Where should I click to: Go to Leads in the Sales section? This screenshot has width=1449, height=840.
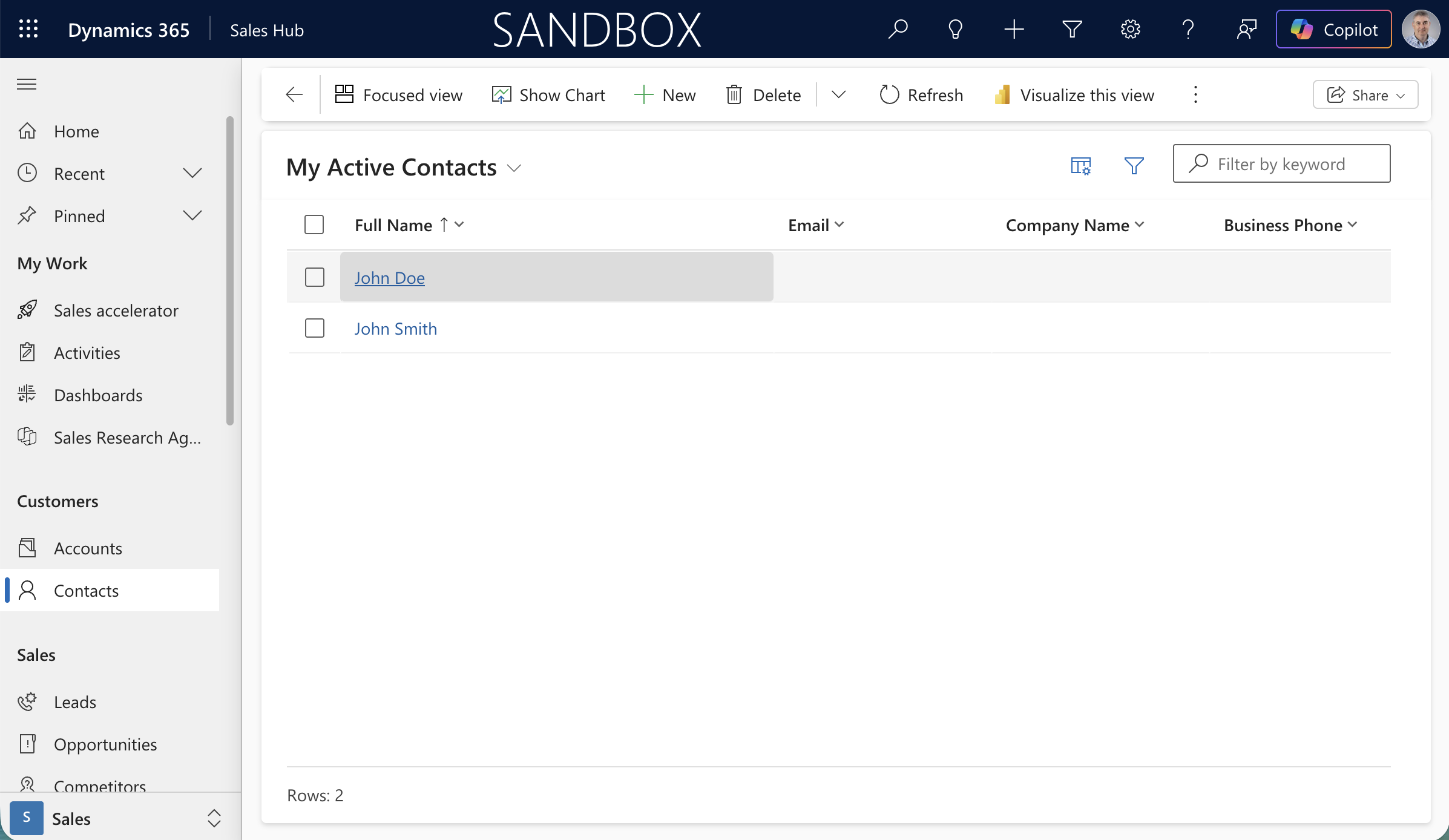(x=74, y=702)
